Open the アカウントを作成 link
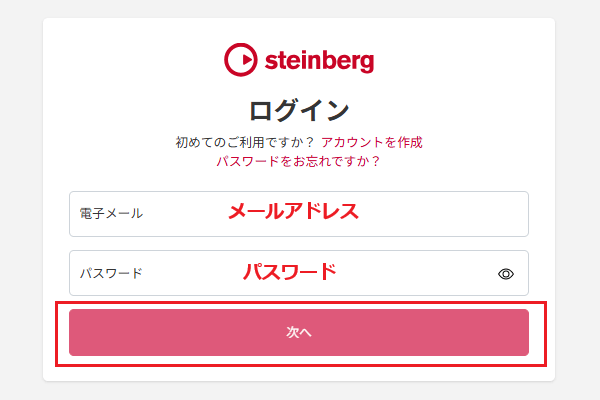 [379, 142]
